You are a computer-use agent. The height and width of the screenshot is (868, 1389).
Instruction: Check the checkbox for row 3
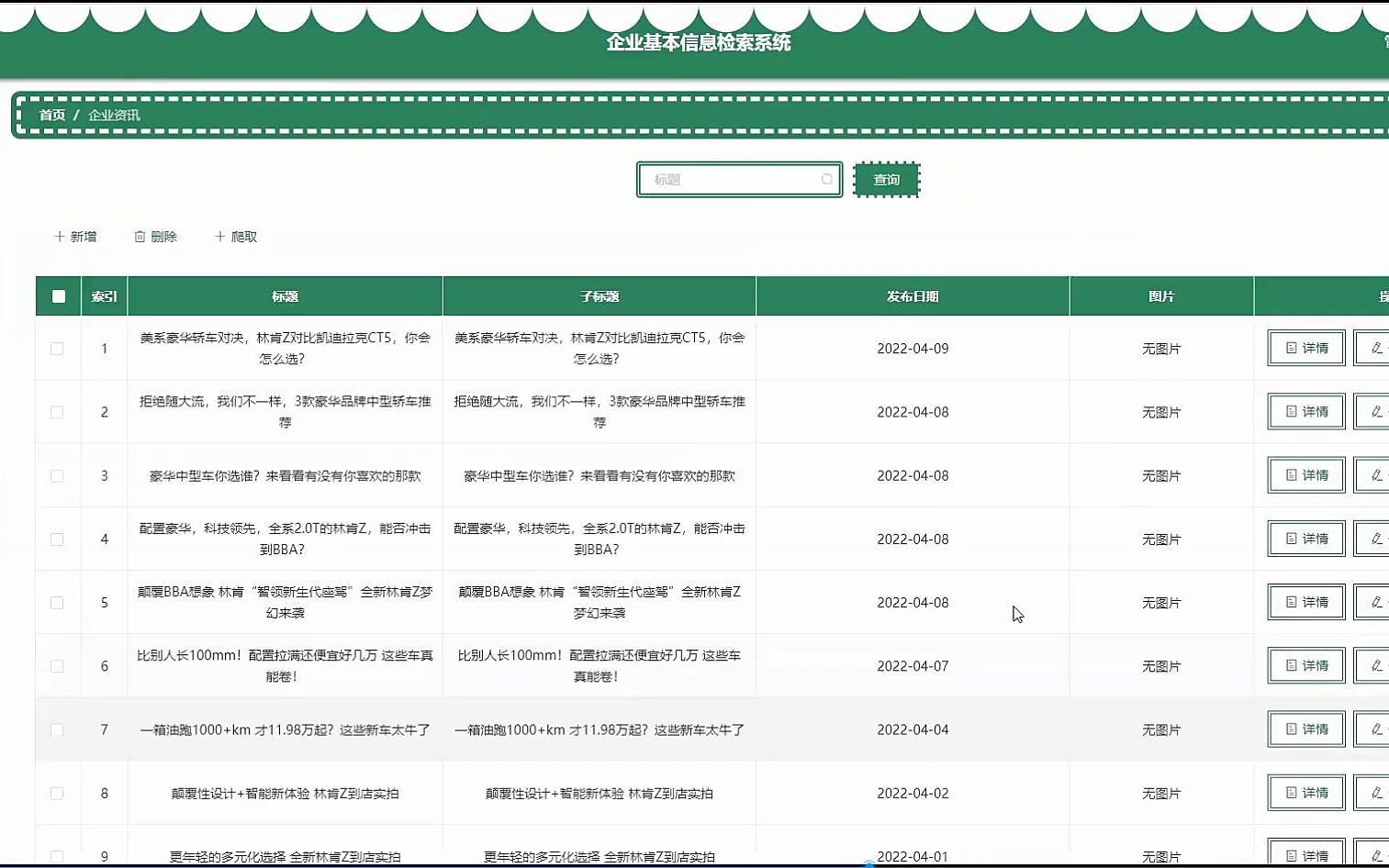pyautogui.click(x=57, y=475)
